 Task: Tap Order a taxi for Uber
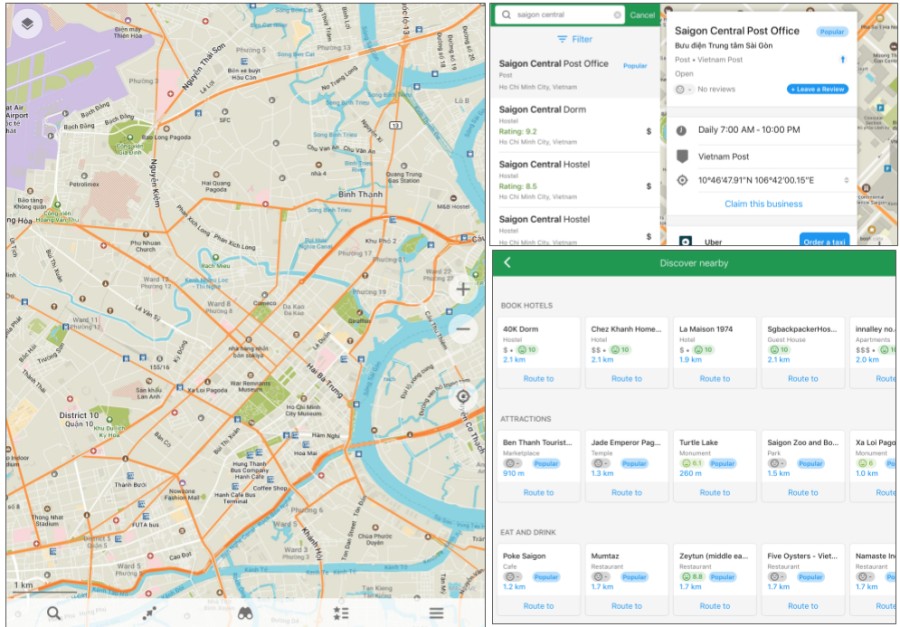[x=824, y=241]
